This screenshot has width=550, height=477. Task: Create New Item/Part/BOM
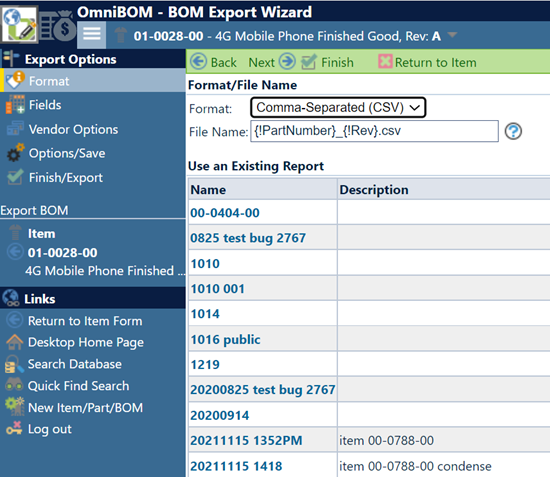tap(86, 408)
